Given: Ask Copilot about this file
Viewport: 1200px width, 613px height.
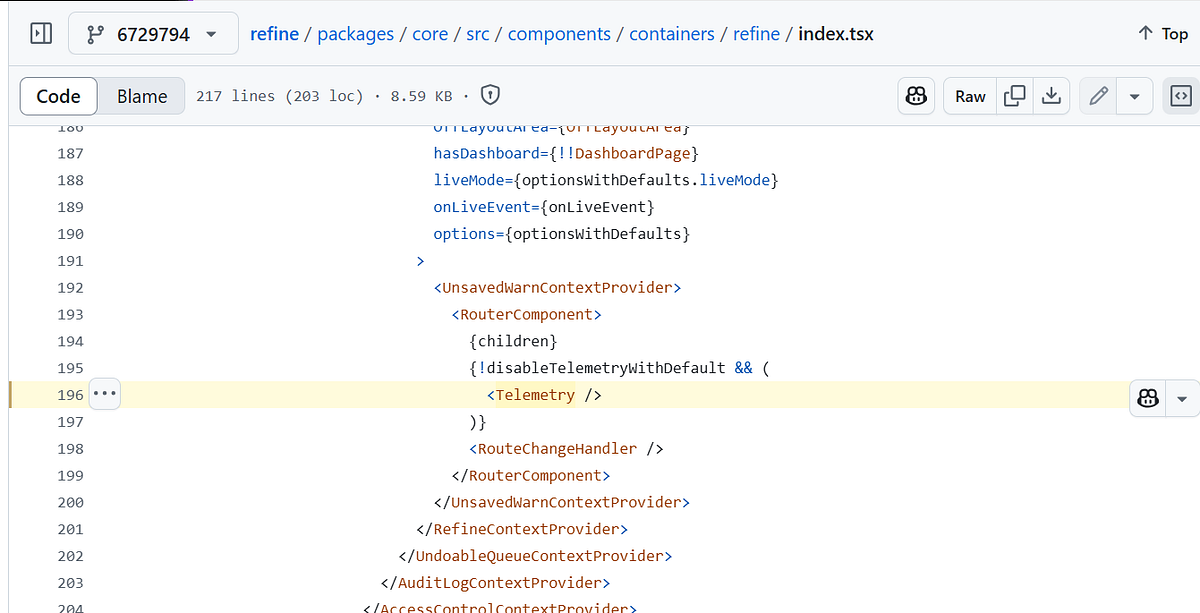Looking at the screenshot, I should 916,95.
